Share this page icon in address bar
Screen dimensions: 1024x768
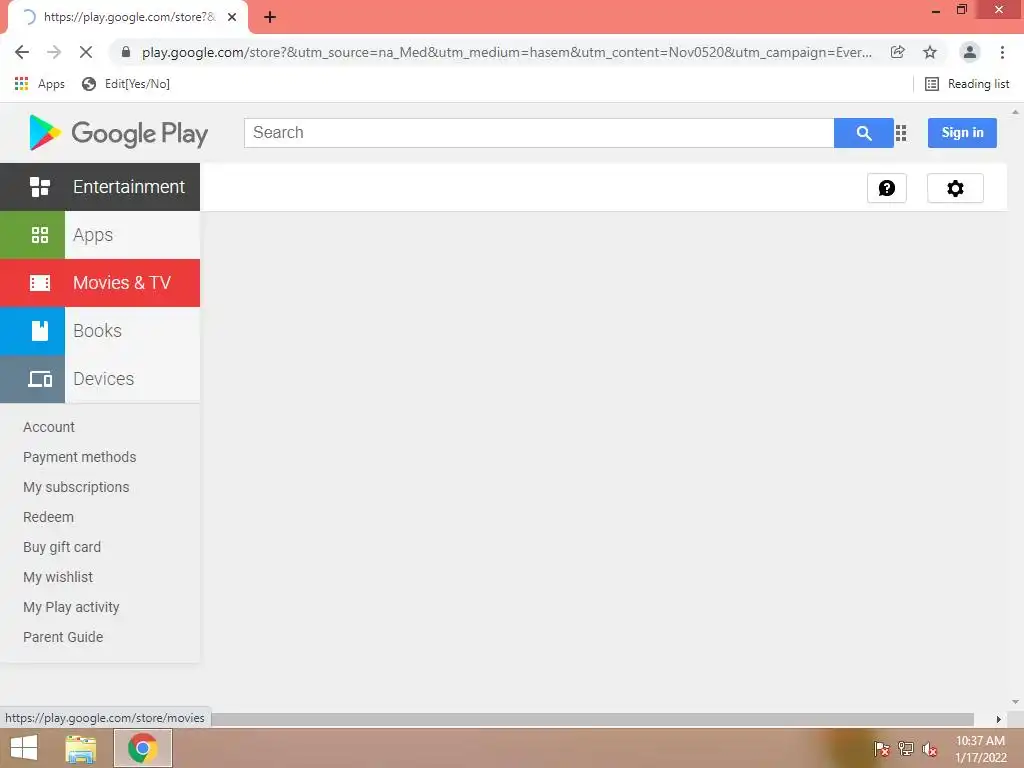(897, 52)
